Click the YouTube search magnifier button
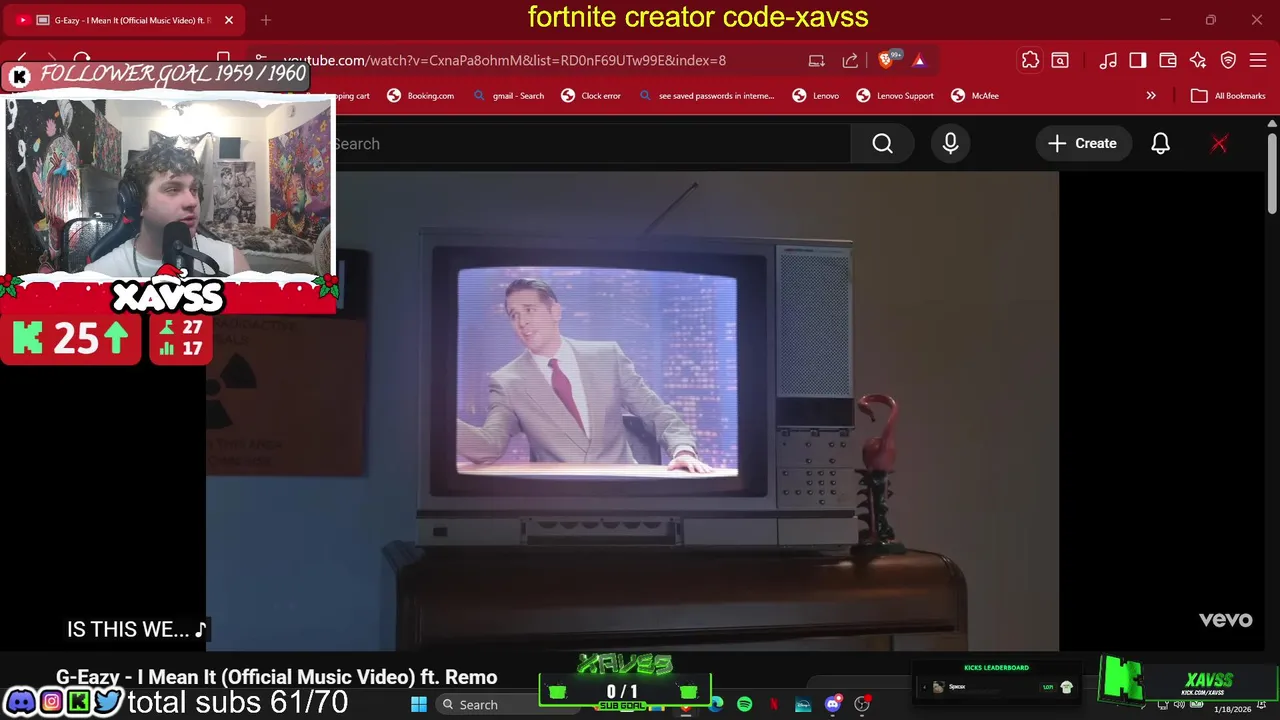This screenshot has height=720, width=1280. tap(882, 144)
